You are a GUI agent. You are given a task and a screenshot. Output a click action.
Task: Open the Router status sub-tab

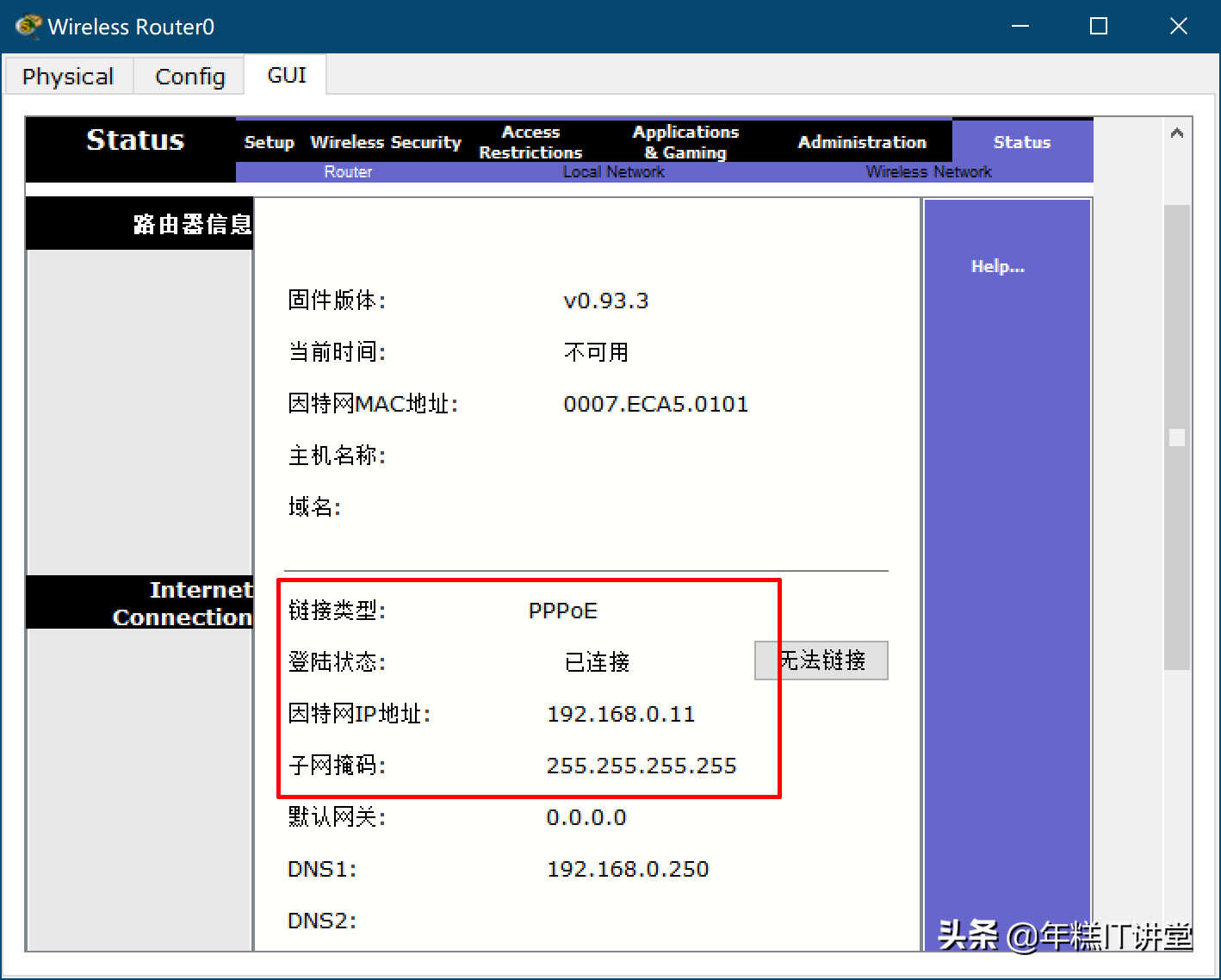tap(348, 171)
